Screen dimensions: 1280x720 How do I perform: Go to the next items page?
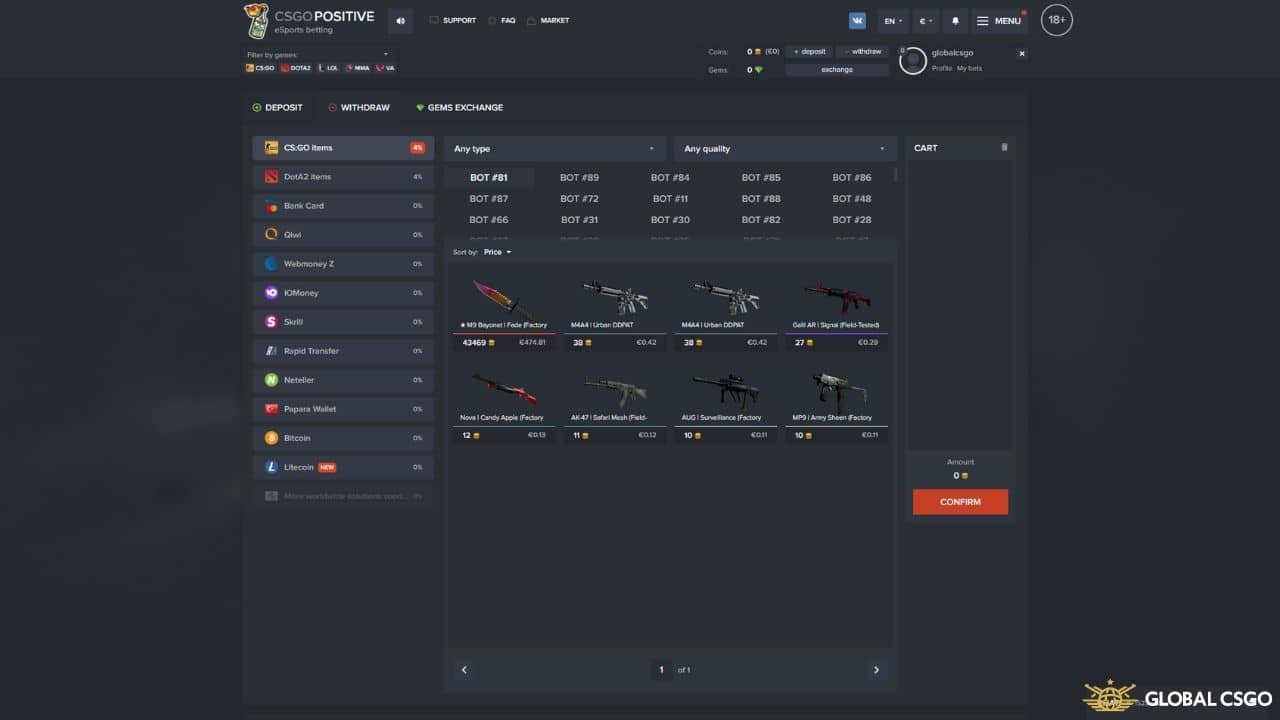[x=876, y=670]
